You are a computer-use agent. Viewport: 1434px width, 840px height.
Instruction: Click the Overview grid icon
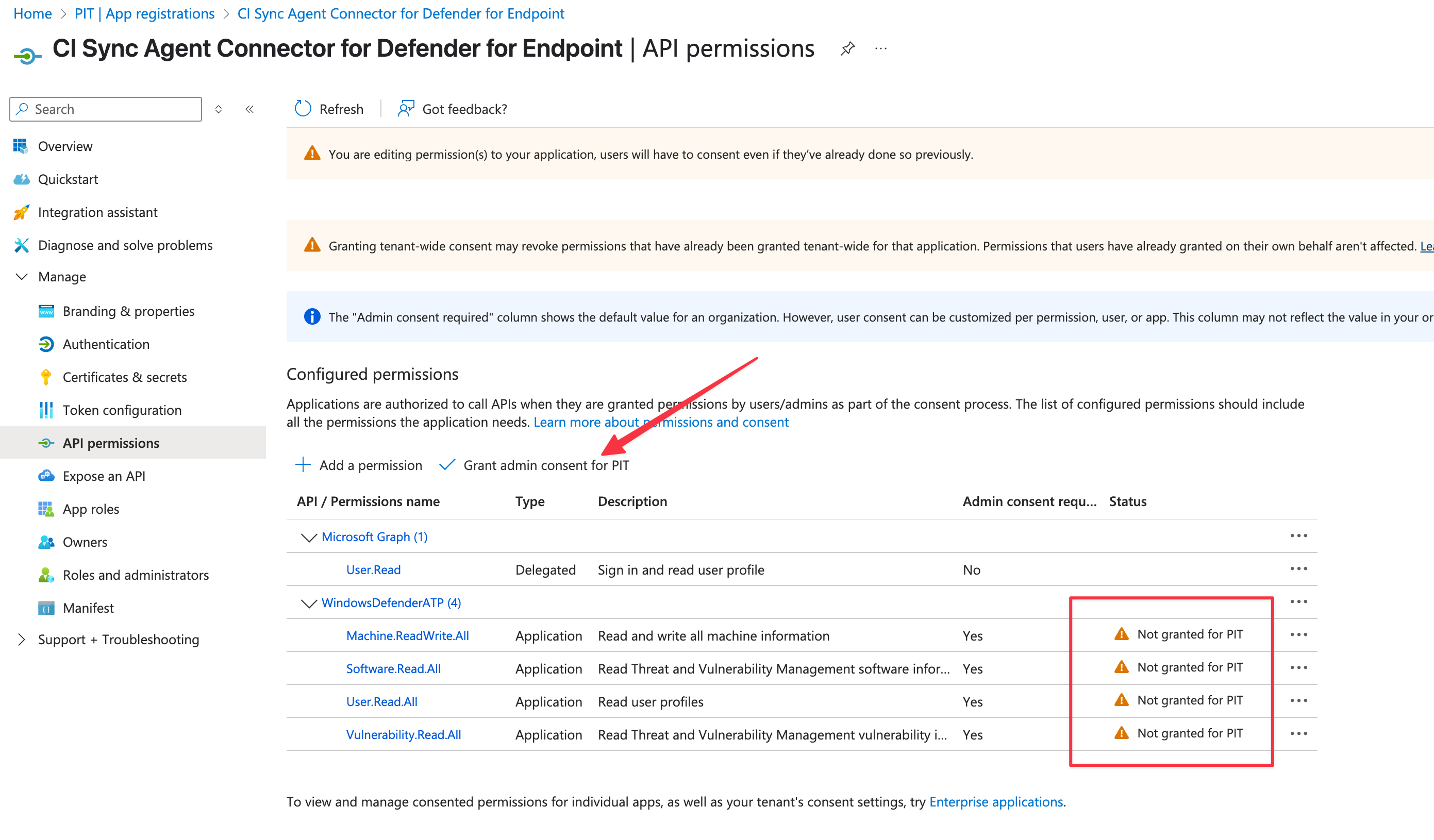(21, 146)
